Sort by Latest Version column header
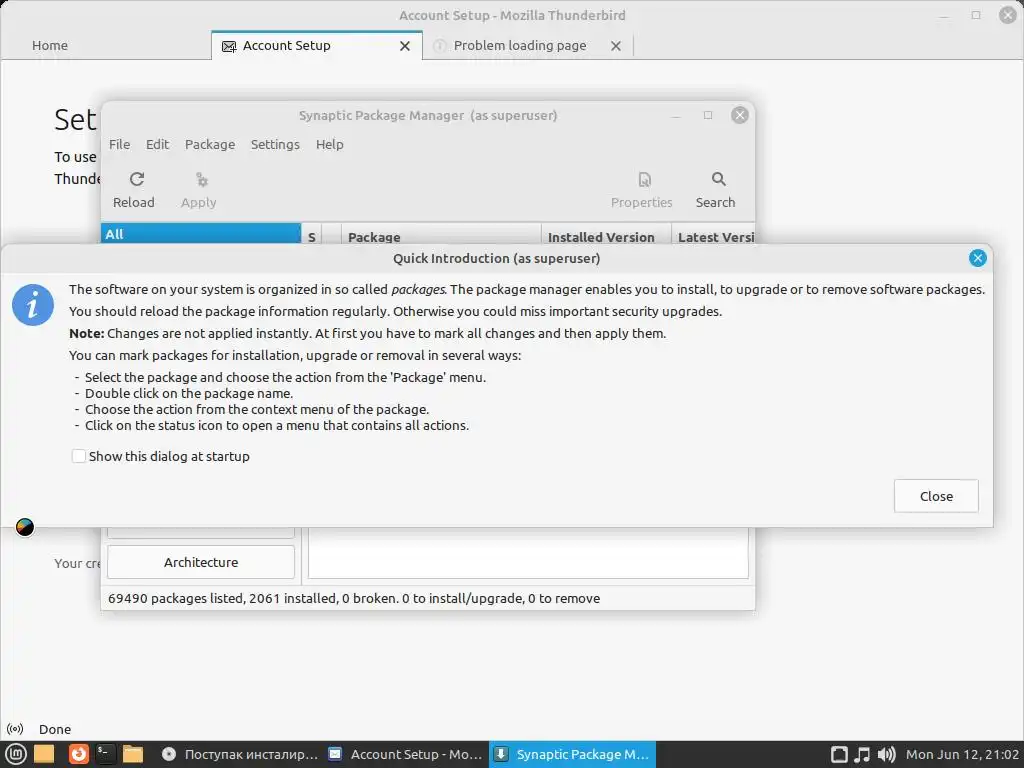 714,237
